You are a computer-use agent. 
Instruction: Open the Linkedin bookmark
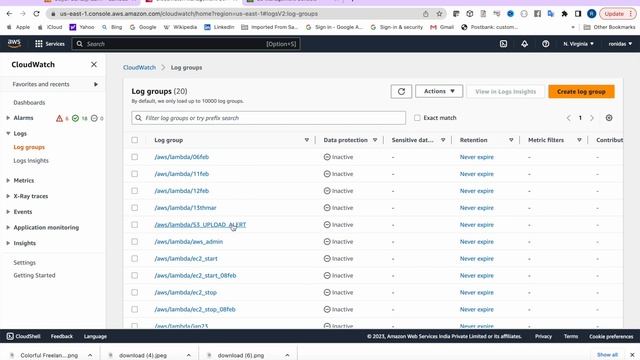[219, 27]
